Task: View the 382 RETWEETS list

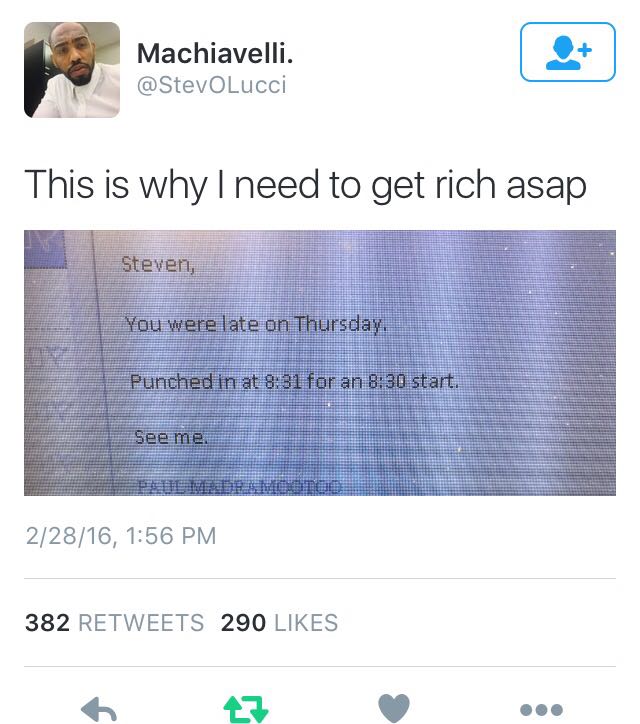Action: pyautogui.click(x=114, y=622)
